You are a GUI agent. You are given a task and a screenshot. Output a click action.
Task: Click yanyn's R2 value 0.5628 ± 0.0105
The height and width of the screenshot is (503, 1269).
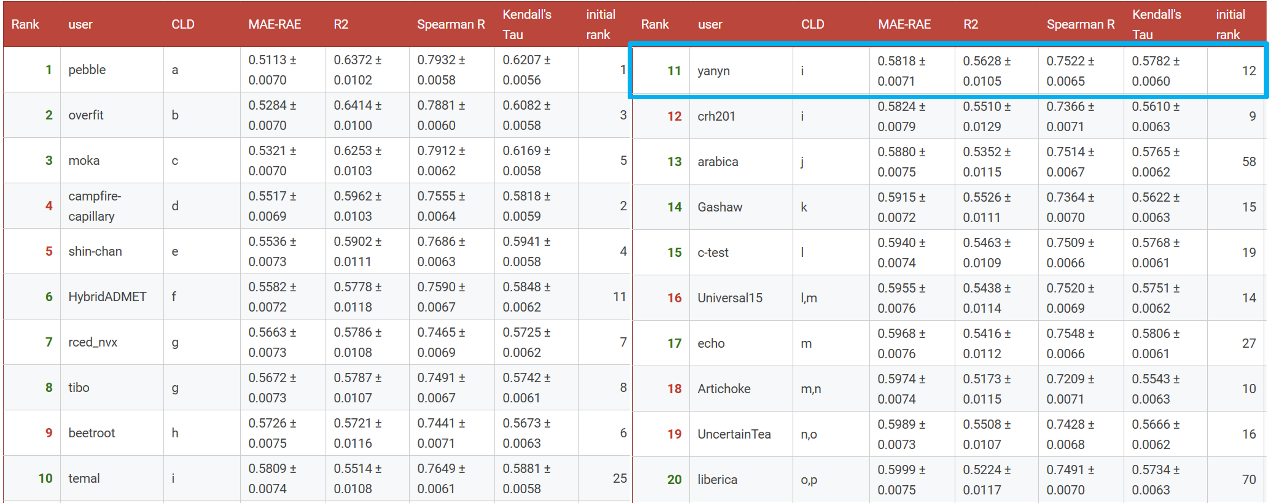pos(988,71)
